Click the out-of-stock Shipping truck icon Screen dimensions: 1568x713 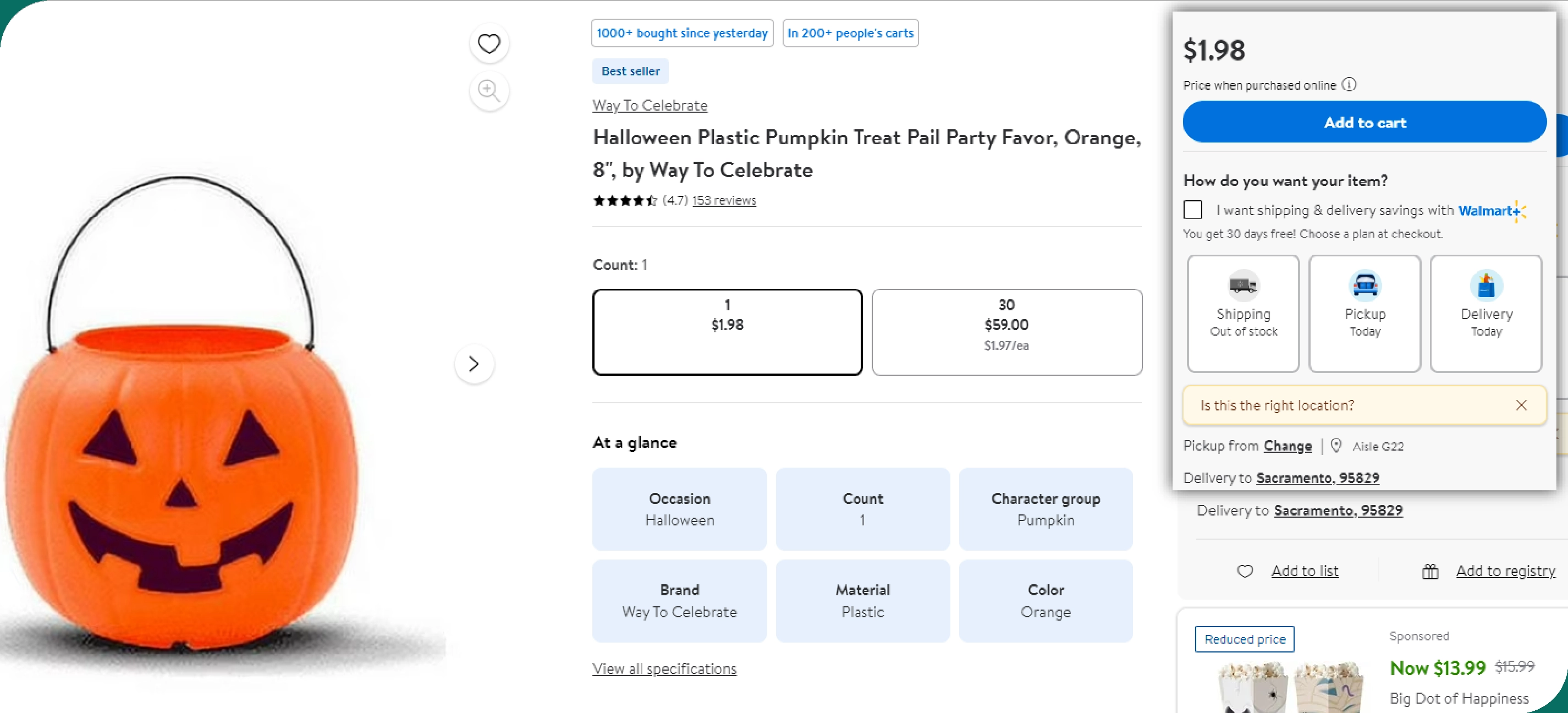pos(1243,286)
